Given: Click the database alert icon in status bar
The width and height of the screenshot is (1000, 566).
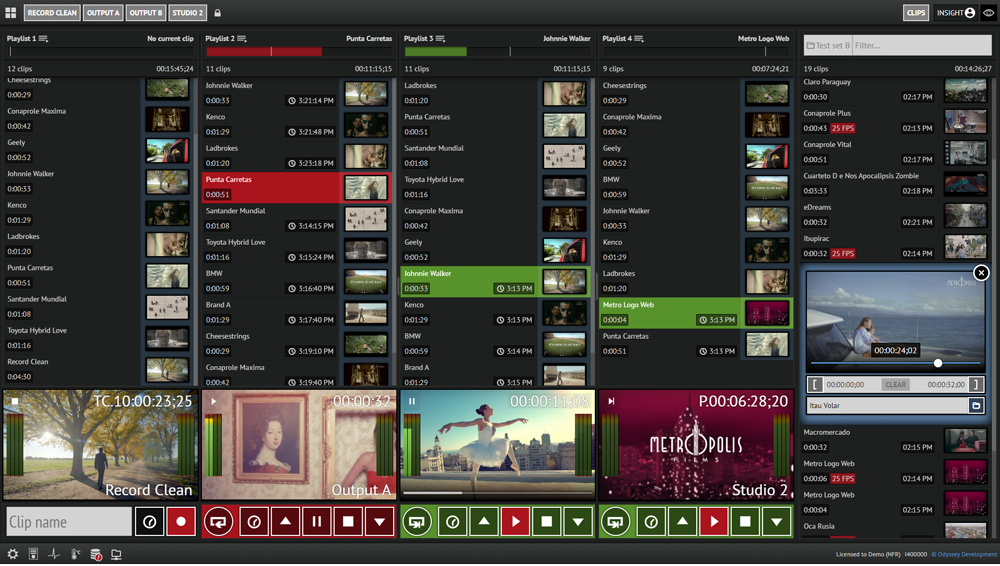Looking at the screenshot, I should (x=96, y=555).
